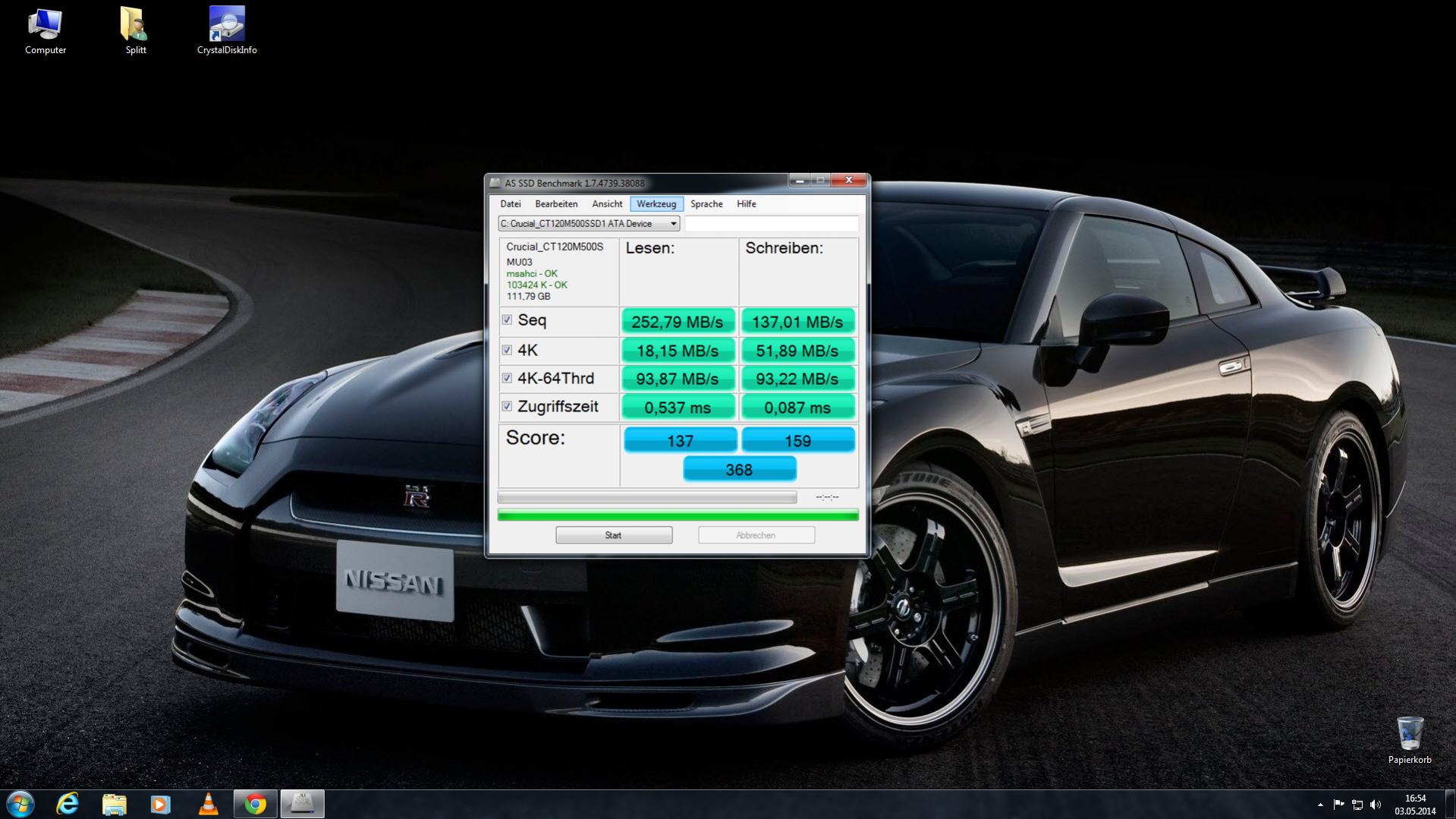Click the MU03 firmware label

click(520, 262)
